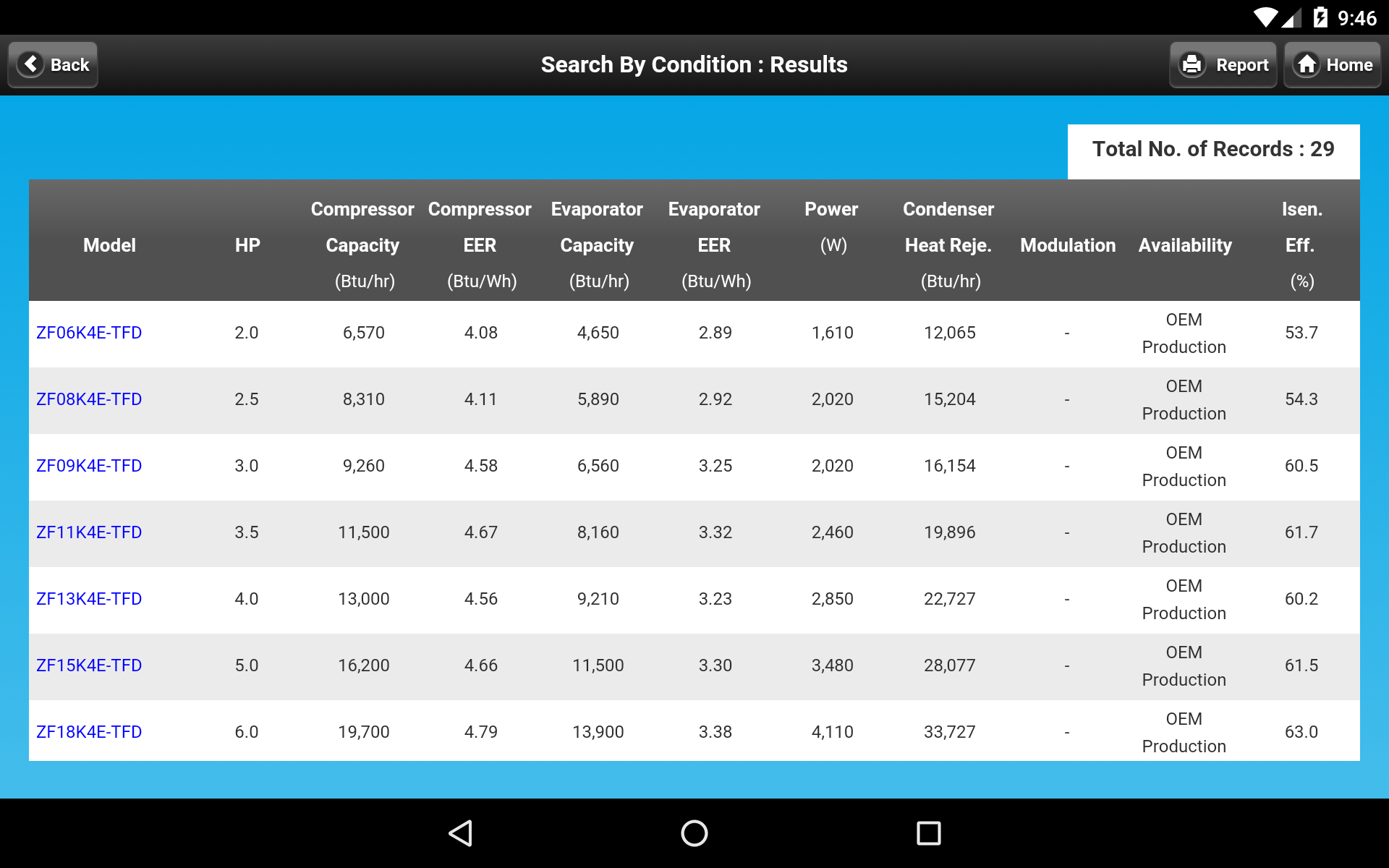This screenshot has height=868, width=1389.
Task: Tap heat rejection value 28,077
Action: pos(950,665)
